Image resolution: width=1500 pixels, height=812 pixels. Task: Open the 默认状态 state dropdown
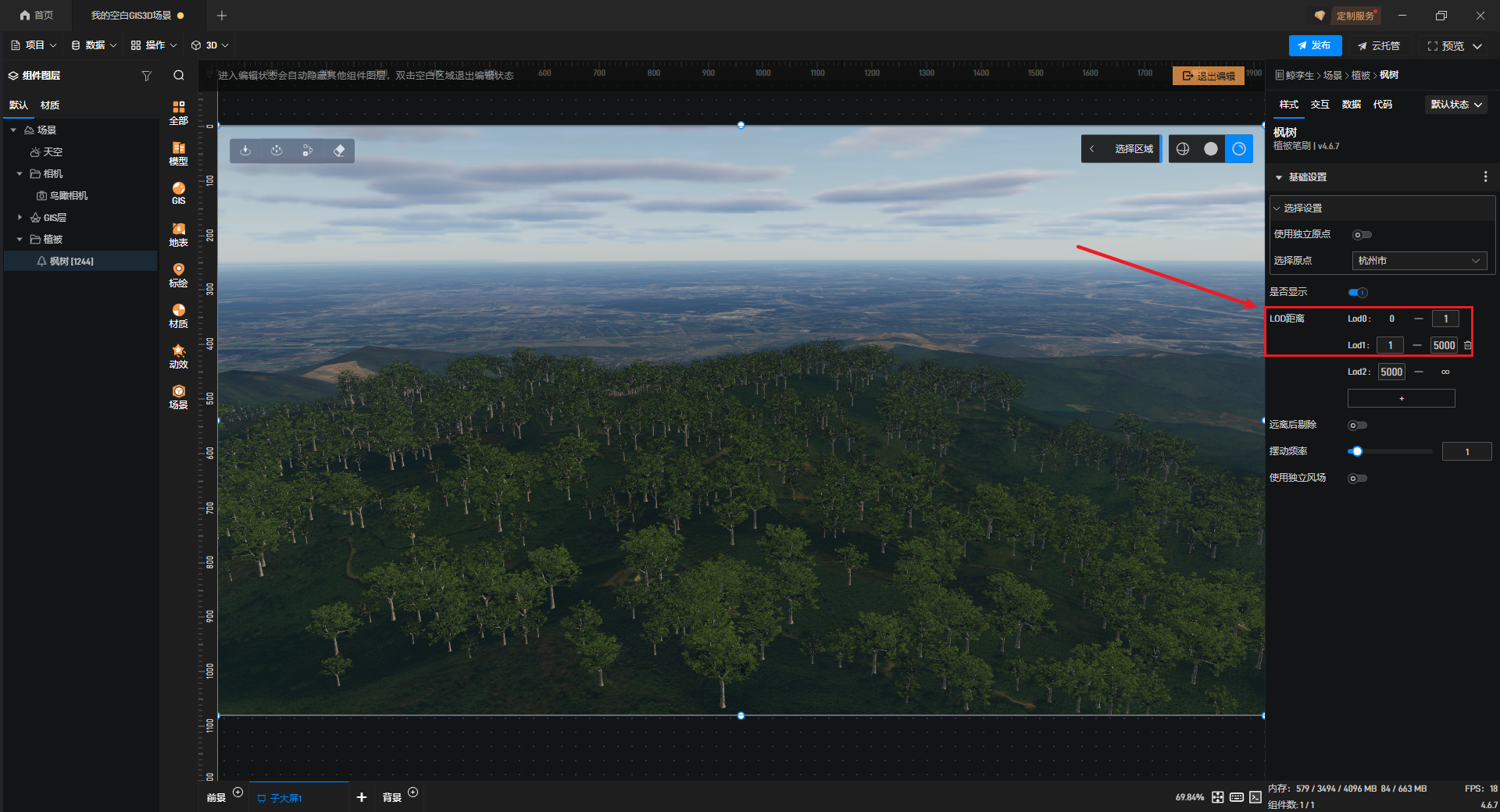pyautogui.click(x=1455, y=105)
